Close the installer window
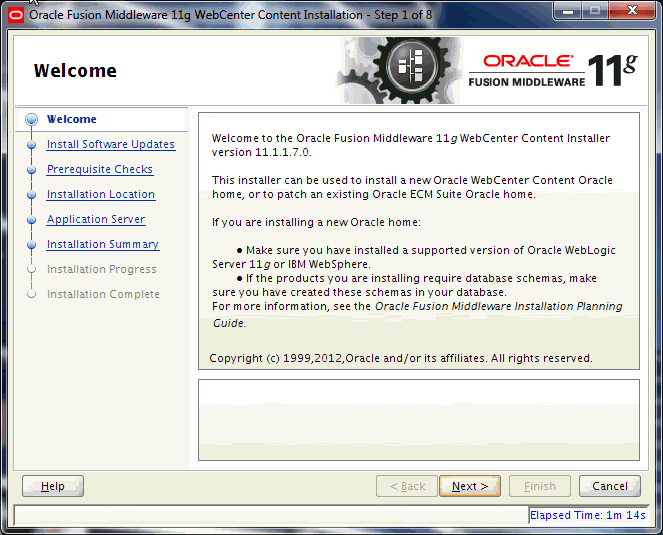The height and width of the screenshot is (535, 663). click(633, 10)
